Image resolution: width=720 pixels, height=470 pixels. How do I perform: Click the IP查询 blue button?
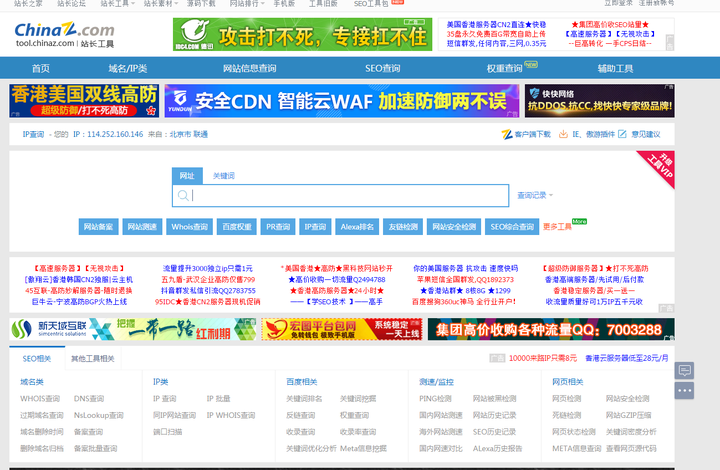coord(315,227)
